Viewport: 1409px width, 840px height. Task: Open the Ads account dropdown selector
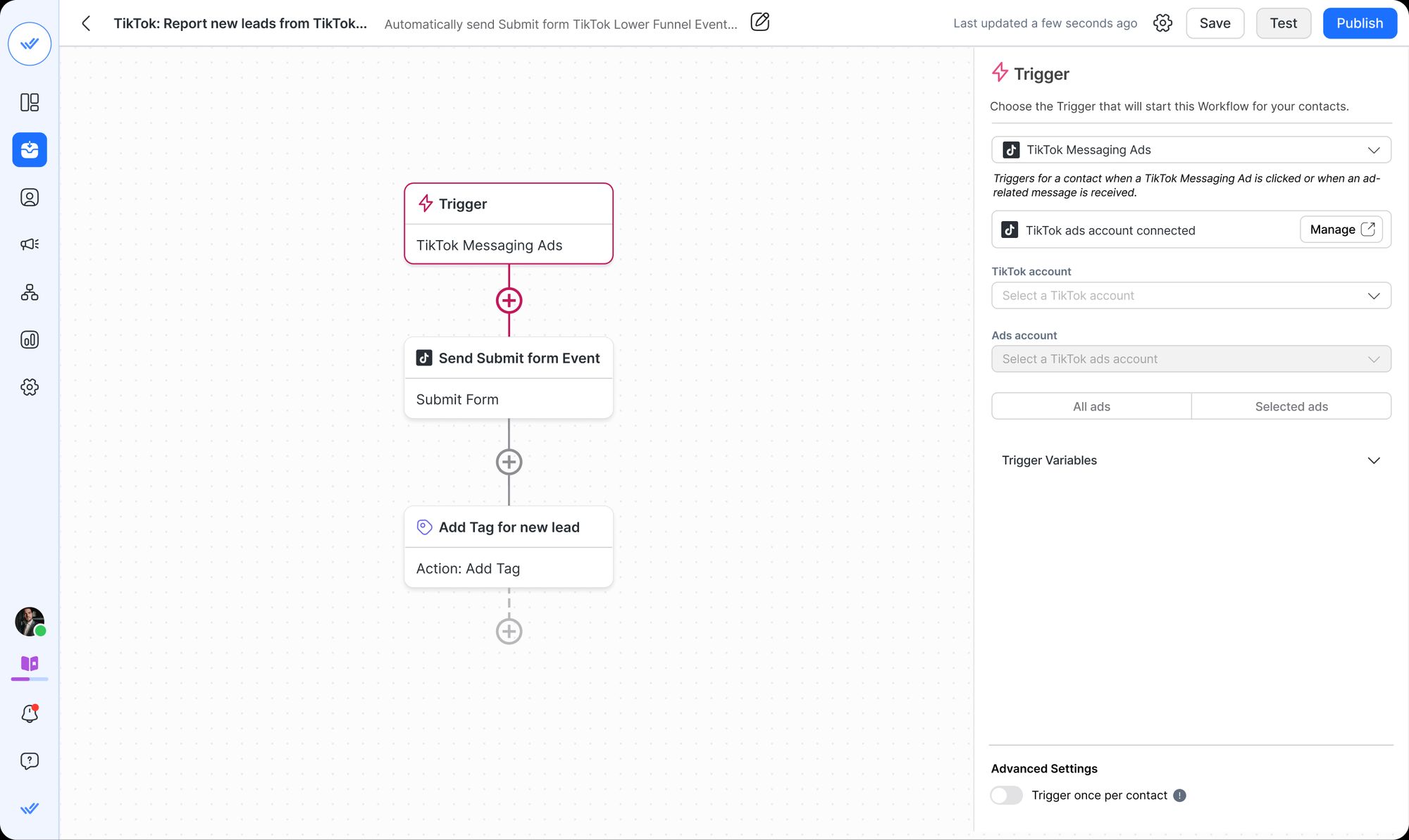pyautogui.click(x=1191, y=359)
